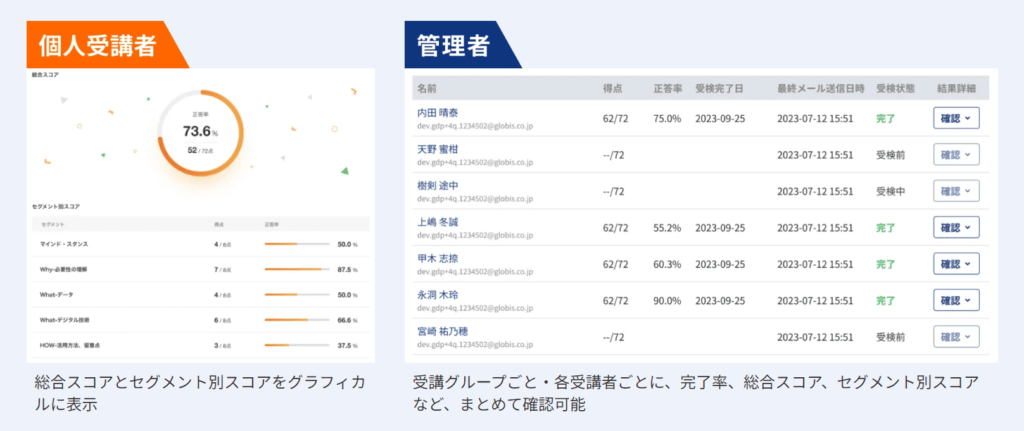Click the Why-必要性の理解 87.5% progress bar
1024x431 pixels.
[x=296, y=270]
